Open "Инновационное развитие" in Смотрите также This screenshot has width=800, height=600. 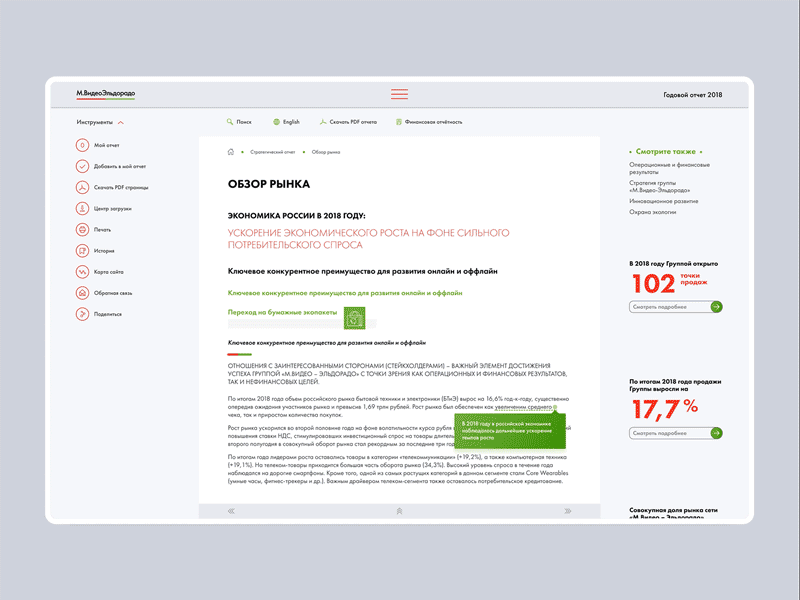tap(664, 200)
